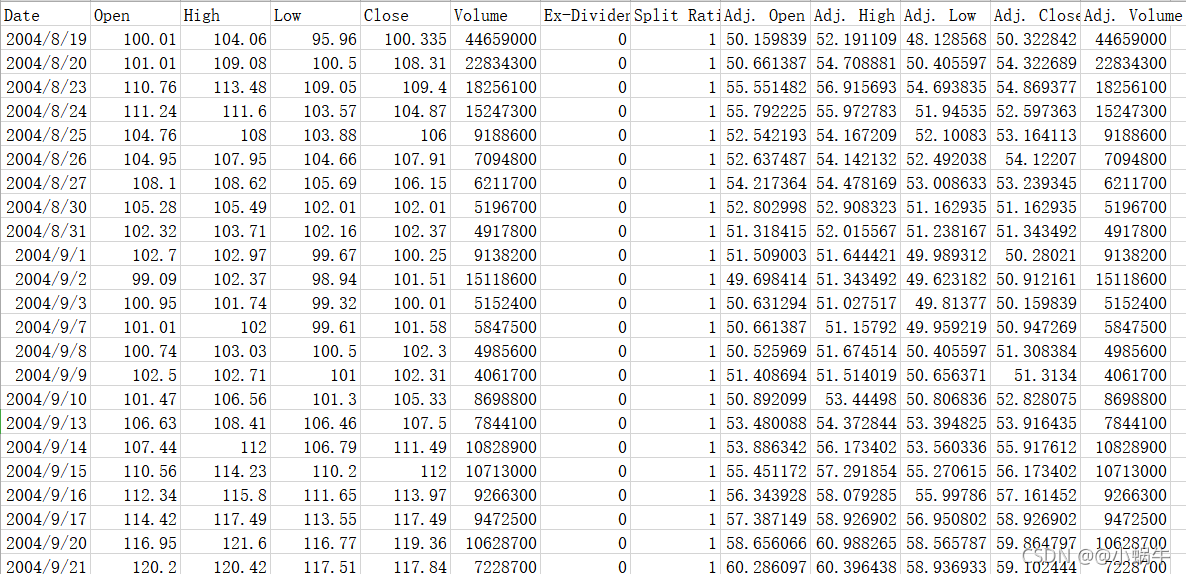Screen dimensions: 1186x574
Task: Click date cell 2004/9/16
Action: tap(46, 495)
